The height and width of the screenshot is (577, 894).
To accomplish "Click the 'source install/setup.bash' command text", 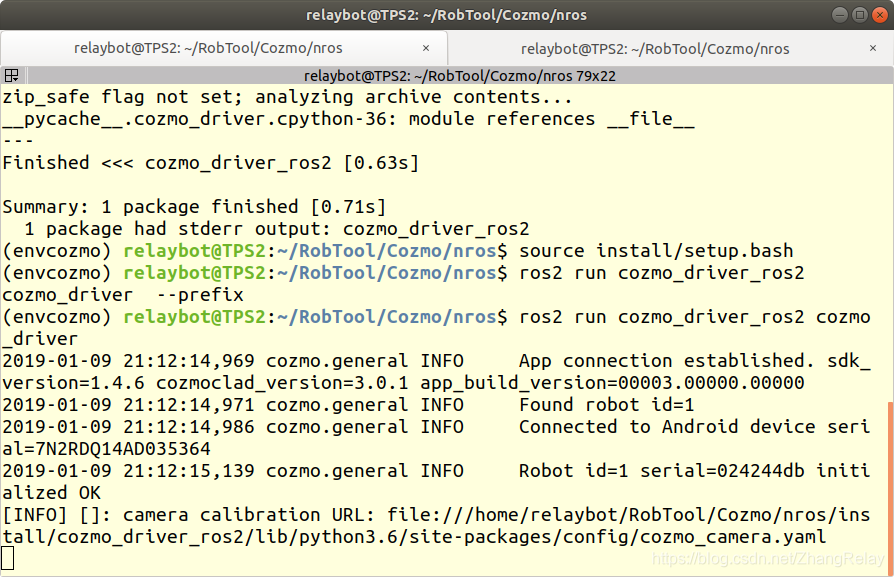I will point(656,251).
